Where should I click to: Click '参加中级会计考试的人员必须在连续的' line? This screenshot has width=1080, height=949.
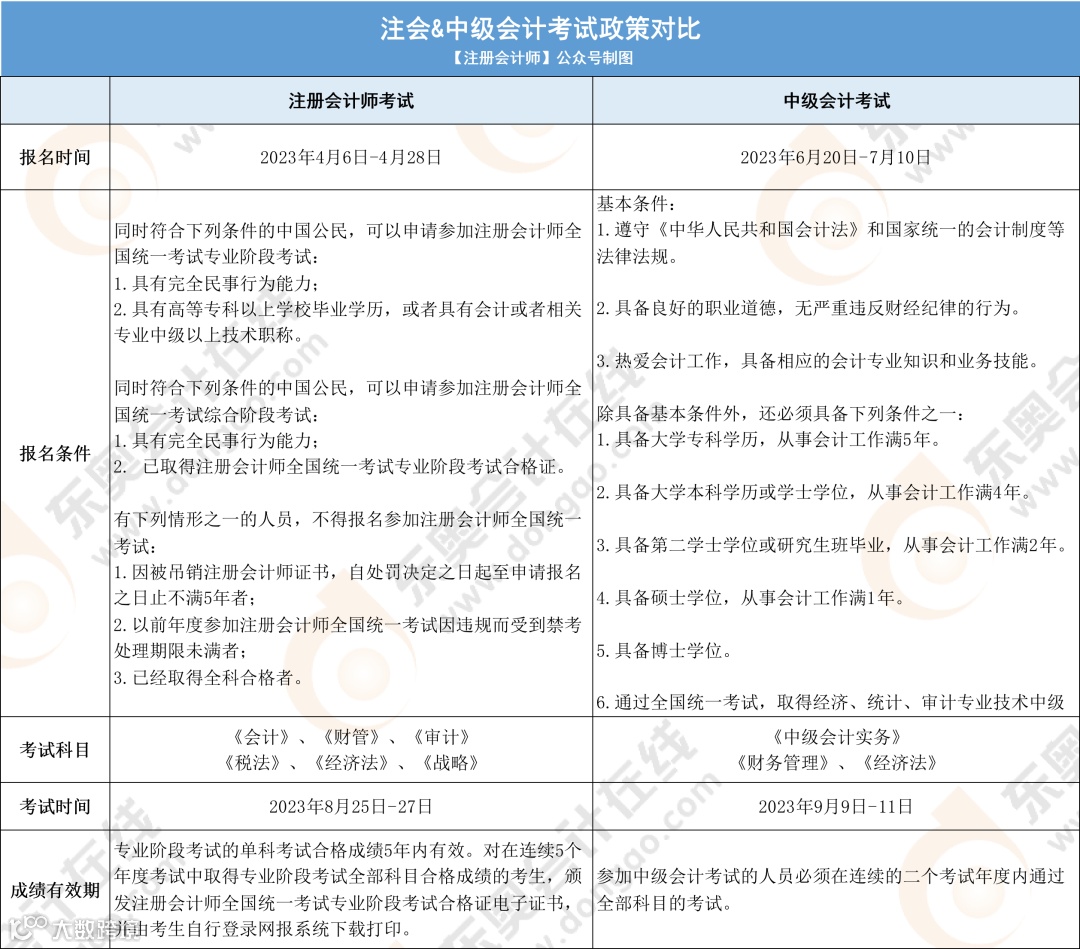pyautogui.click(x=831, y=877)
